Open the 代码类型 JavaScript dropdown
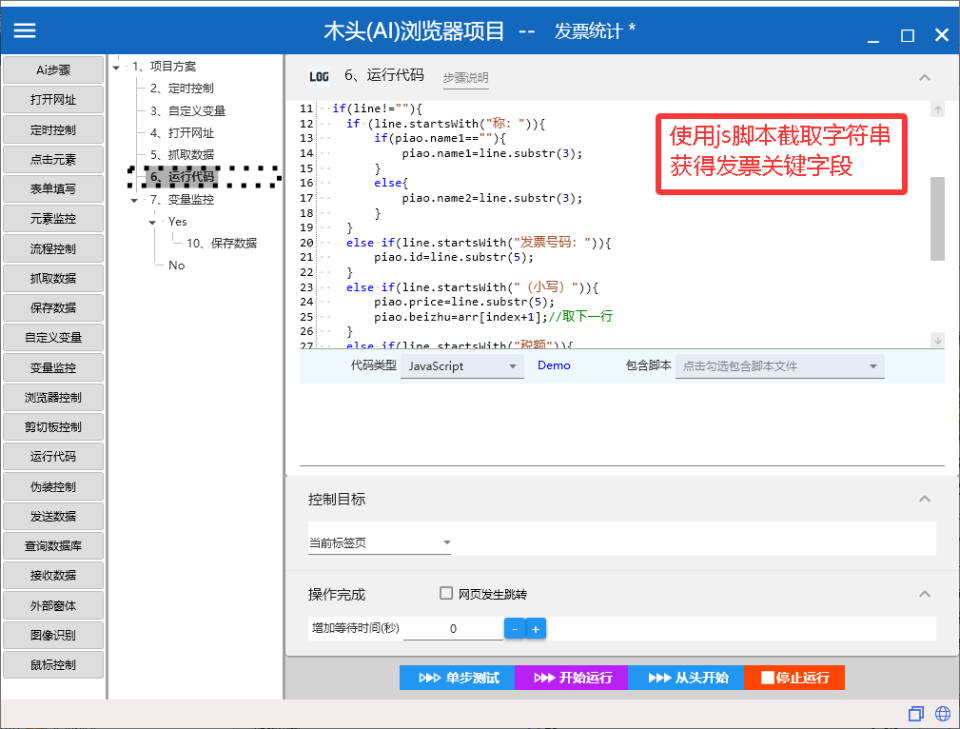 coord(462,366)
